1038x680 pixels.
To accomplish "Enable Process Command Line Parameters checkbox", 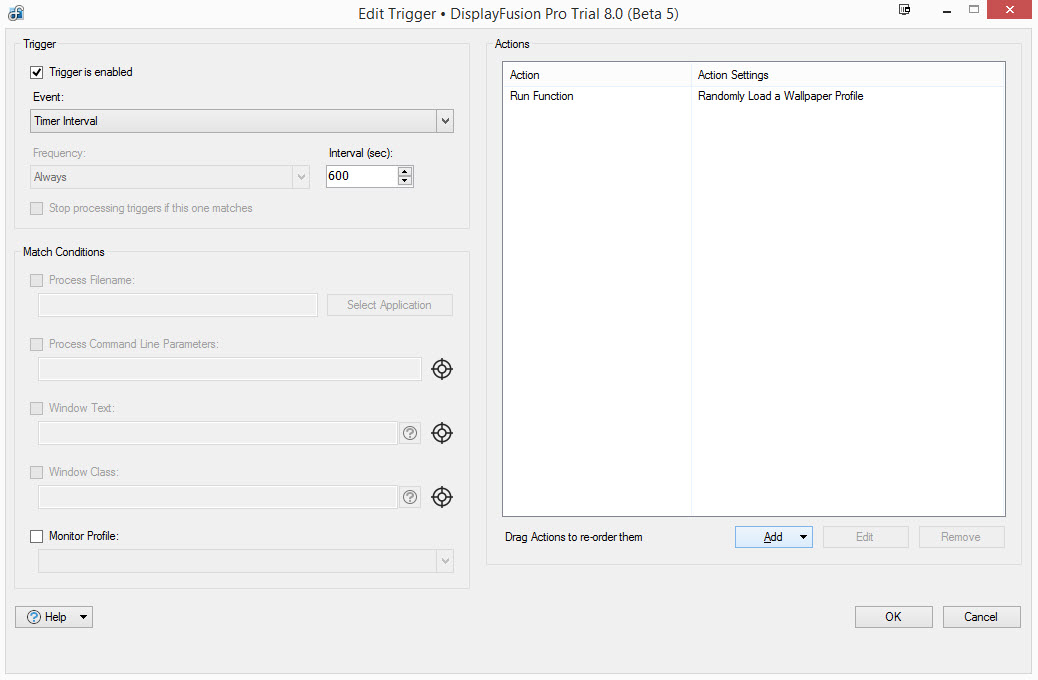I will (x=36, y=344).
